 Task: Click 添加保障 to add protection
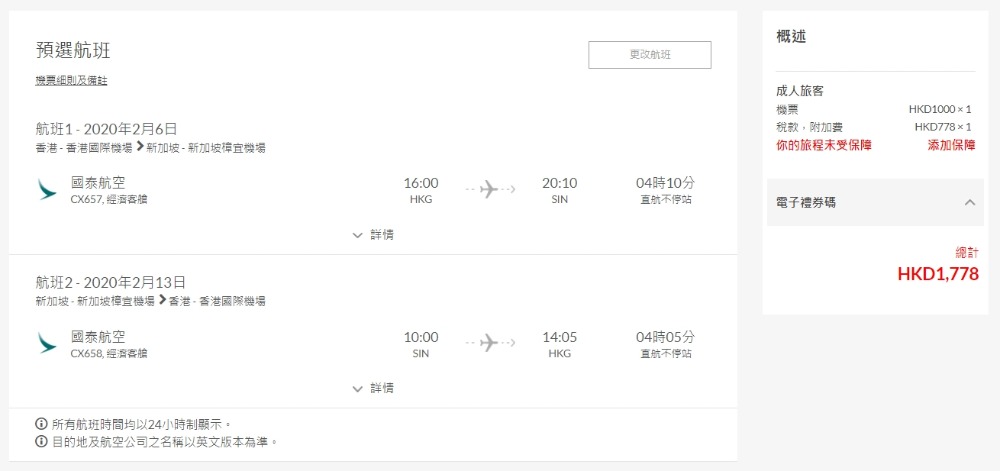(x=950, y=145)
